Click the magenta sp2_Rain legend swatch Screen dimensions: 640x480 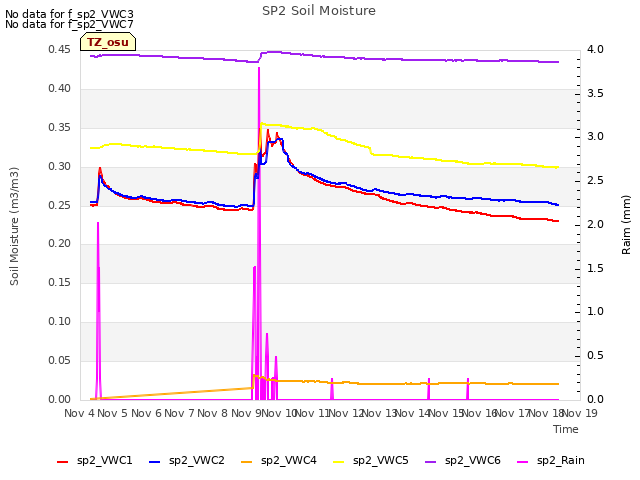(x=522, y=462)
